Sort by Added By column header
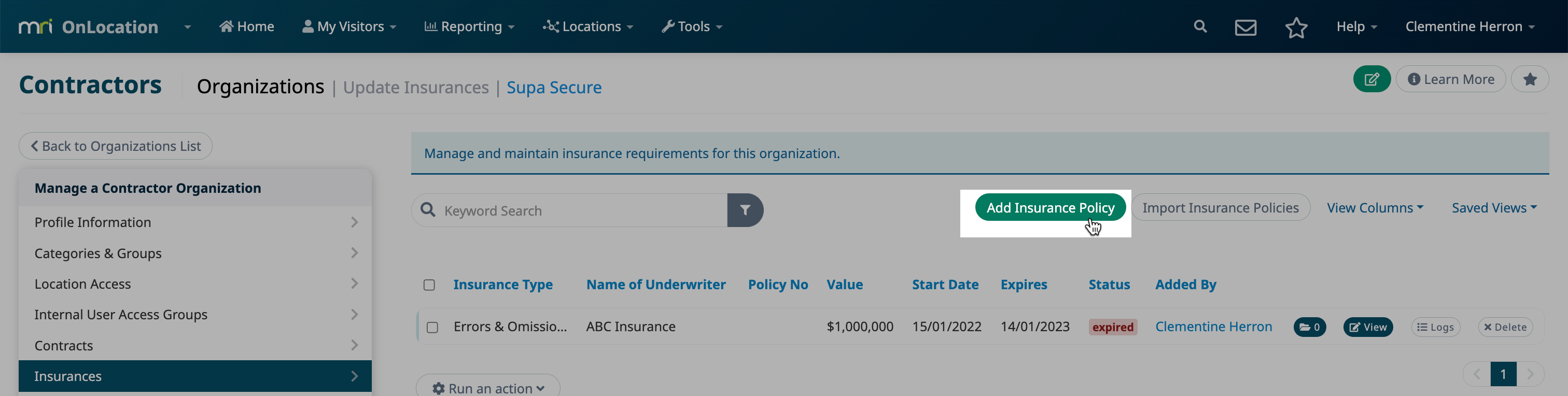Viewport: 1568px width, 396px height. 1185,285
